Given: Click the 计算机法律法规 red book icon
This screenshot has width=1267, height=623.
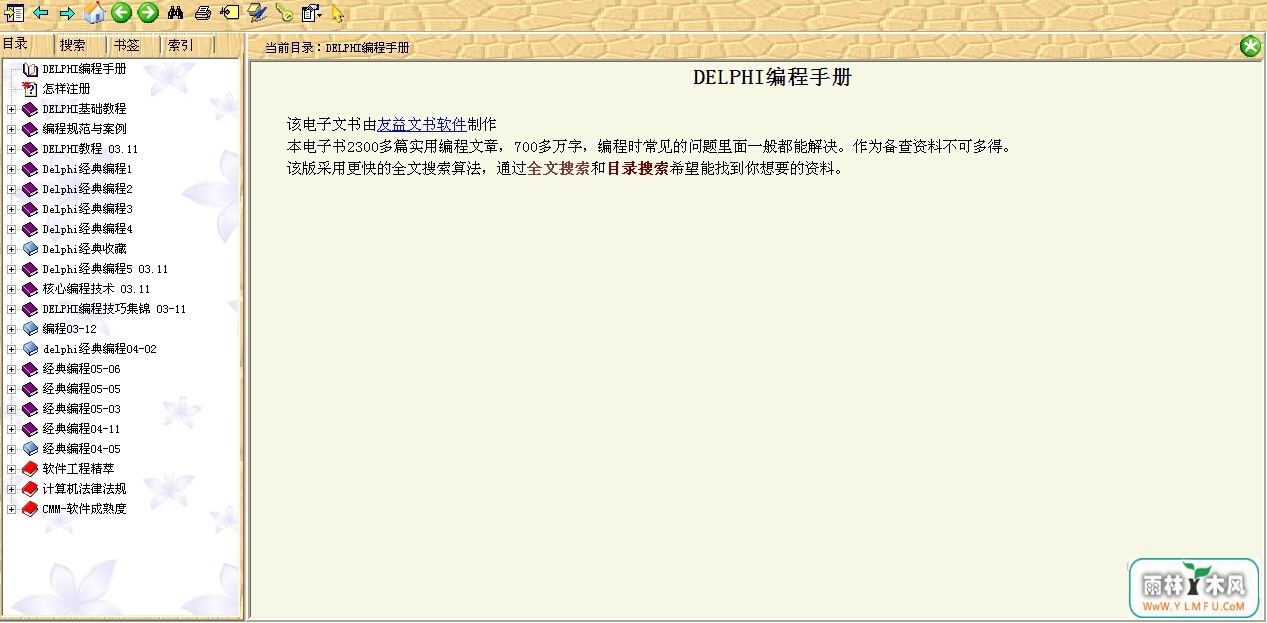Looking at the screenshot, I should [x=30, y=489].
